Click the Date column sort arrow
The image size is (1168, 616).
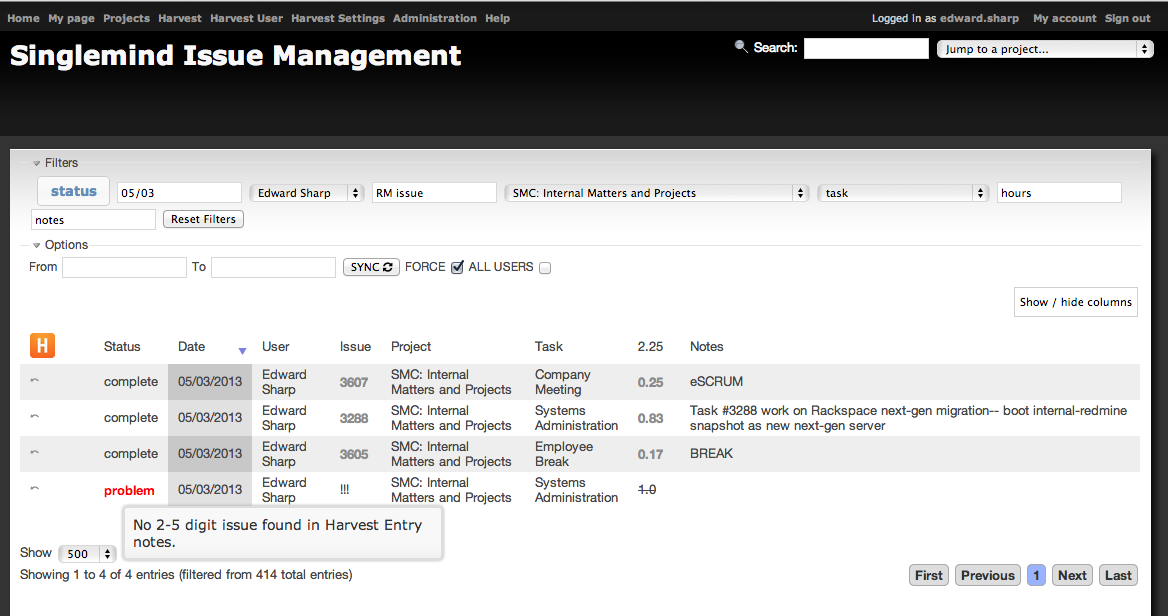[x=242, y=351]
